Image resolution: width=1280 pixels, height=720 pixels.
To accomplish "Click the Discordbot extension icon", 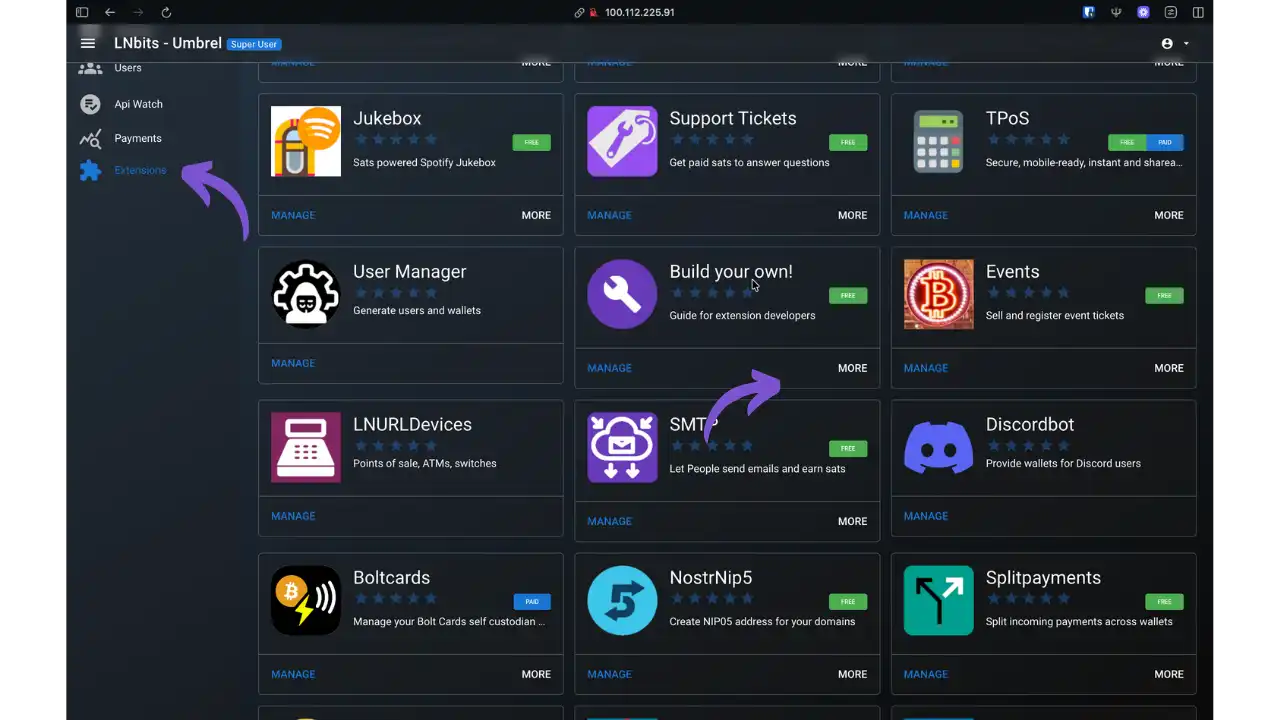I will pos(938,447).
